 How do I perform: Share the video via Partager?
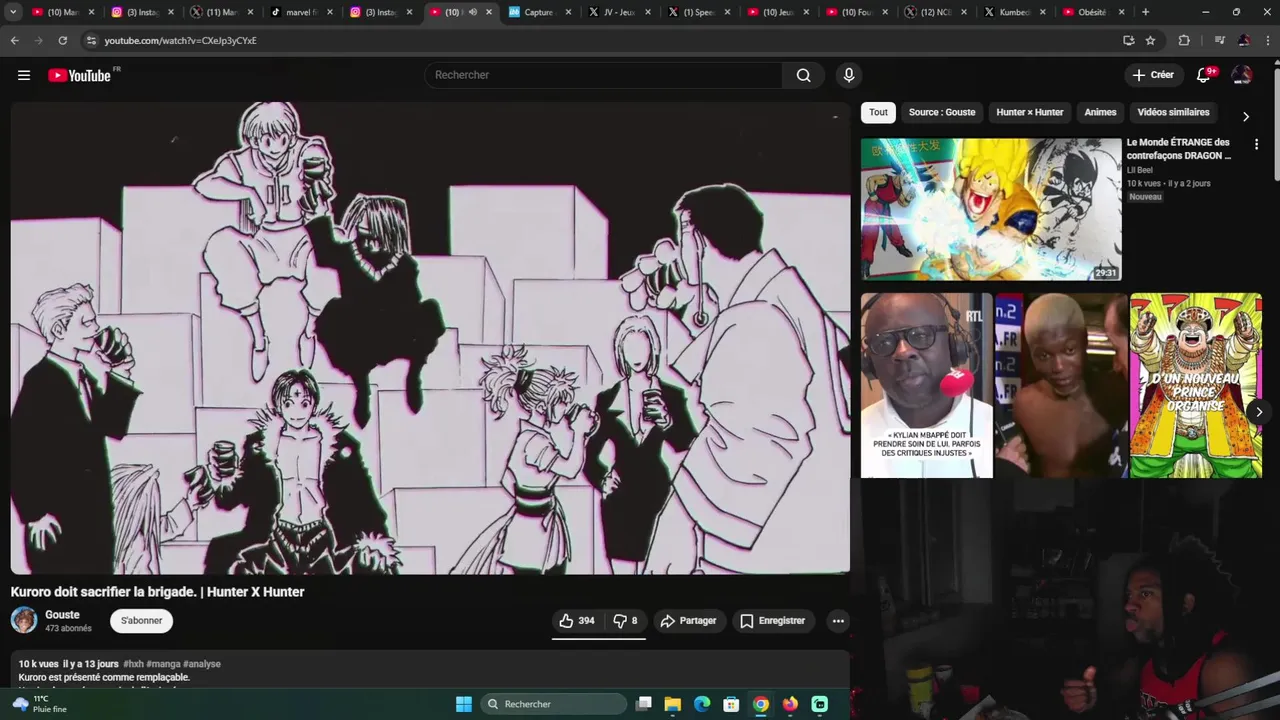click(x=688, y=621)
